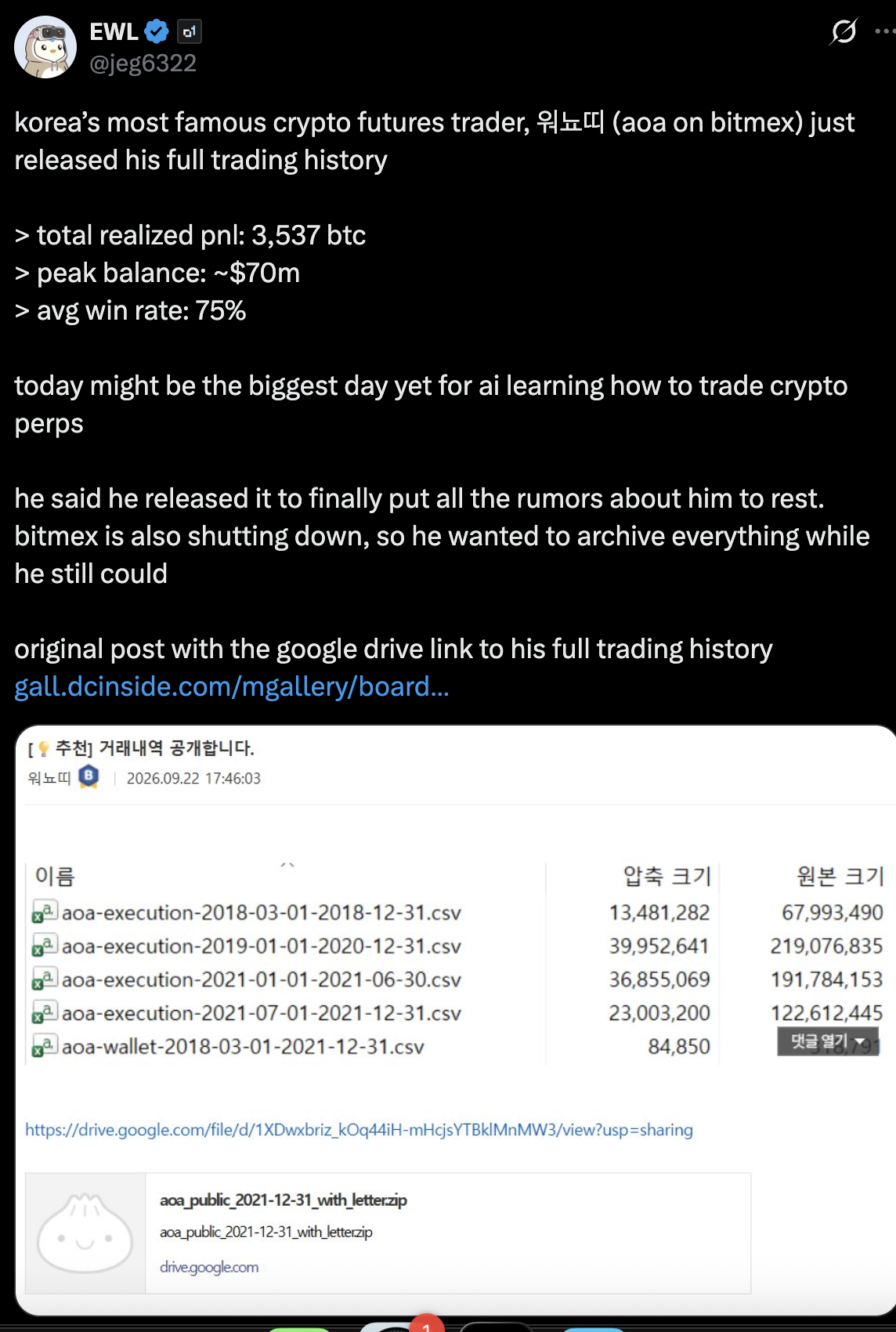This screenshot has width=896, height=1332.
Task: Click the csv icon for aoa-execution-2018 file
Action: click(44, 912)
